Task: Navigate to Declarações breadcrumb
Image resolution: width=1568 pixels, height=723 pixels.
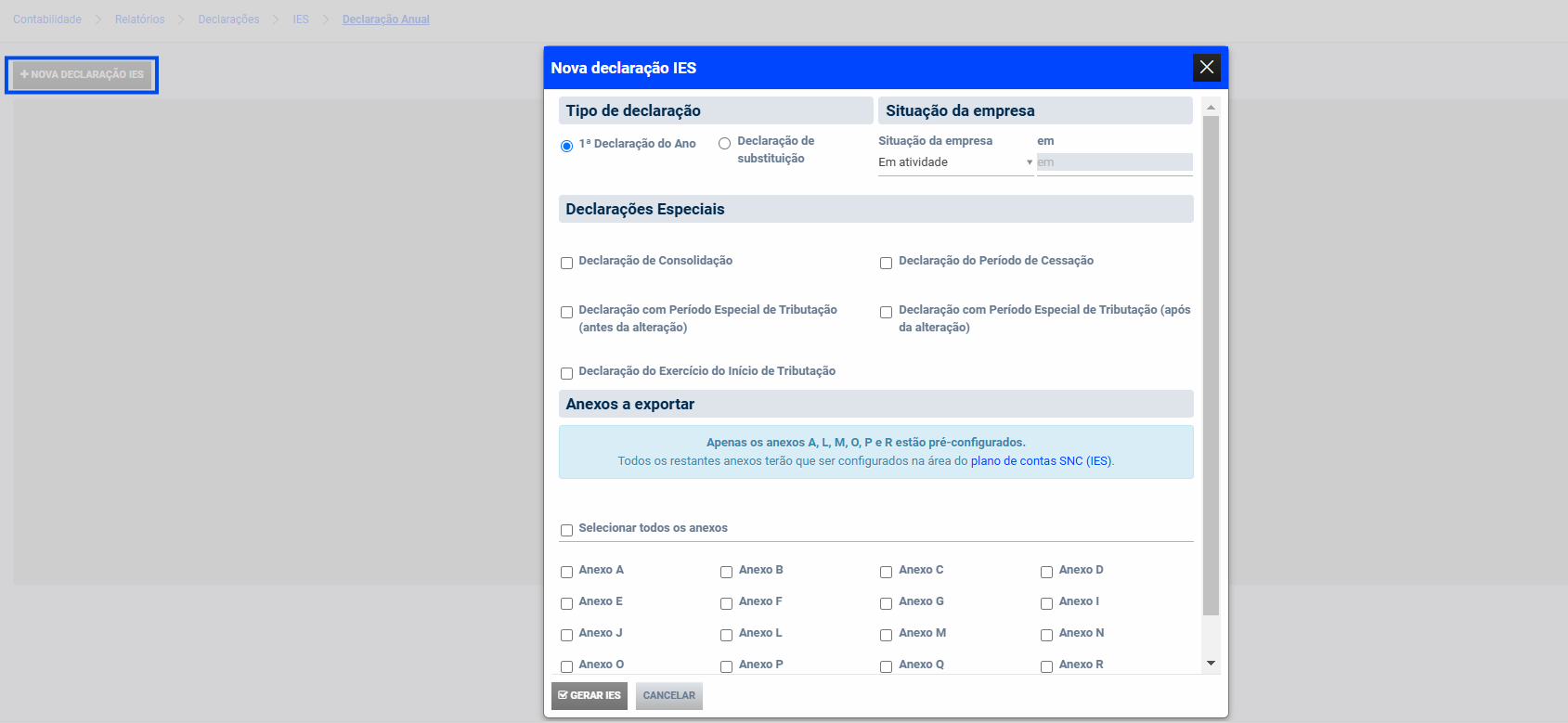Action: point(228,19)
